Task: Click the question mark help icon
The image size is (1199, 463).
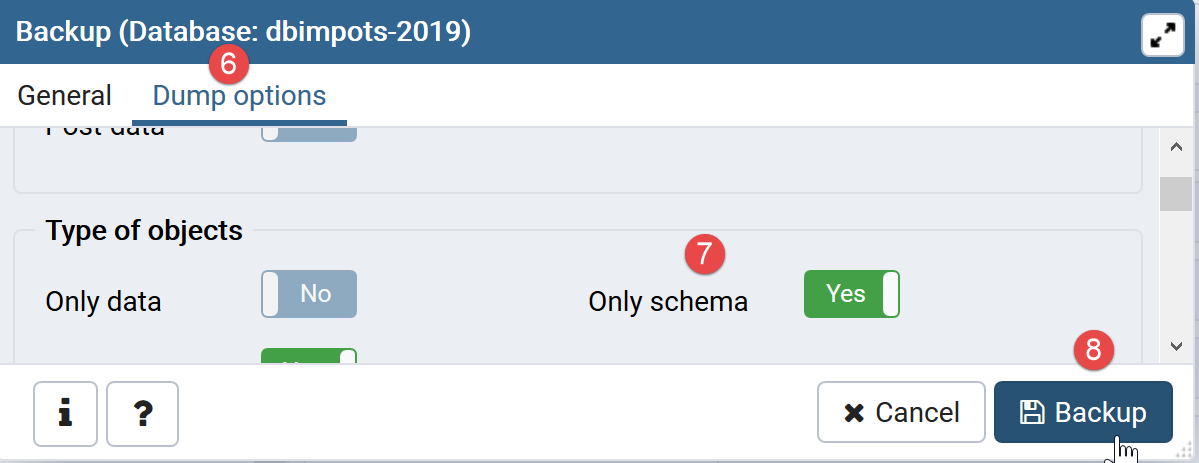Action: [142, 413]
